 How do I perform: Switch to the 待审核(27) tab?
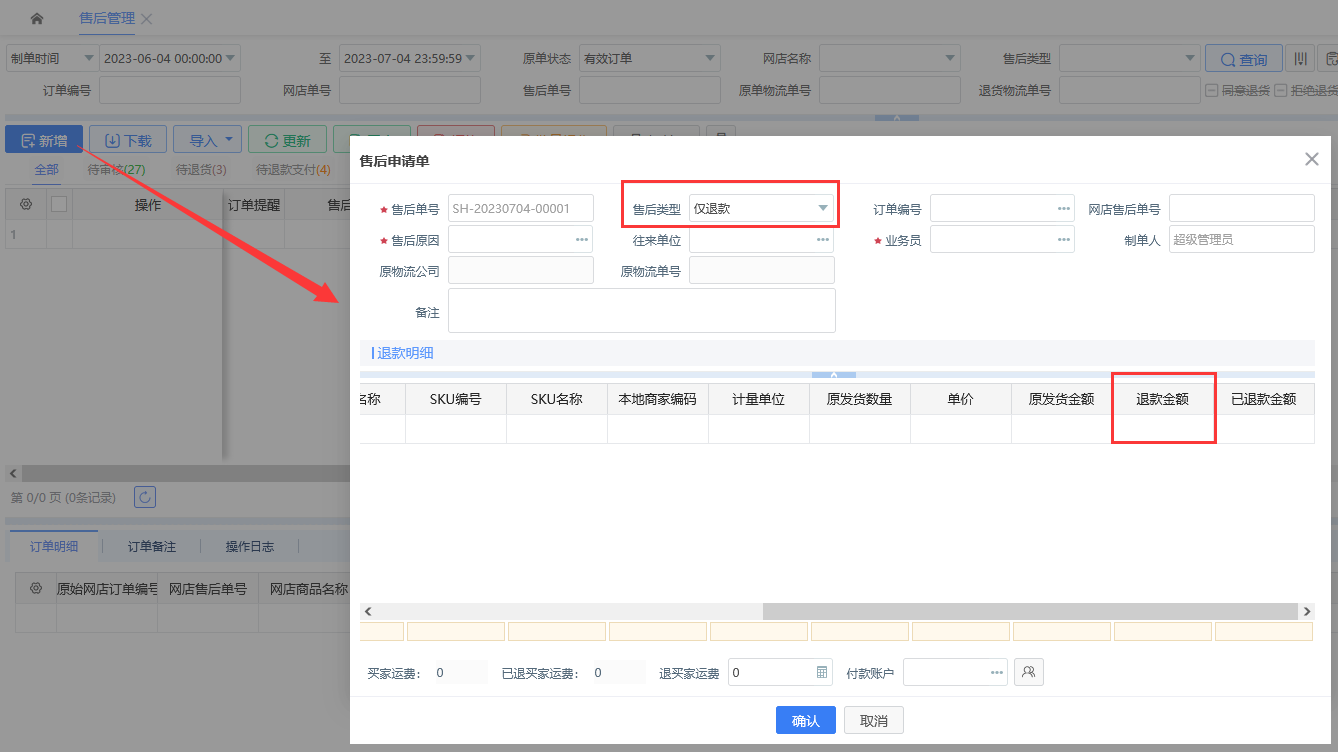117,170
